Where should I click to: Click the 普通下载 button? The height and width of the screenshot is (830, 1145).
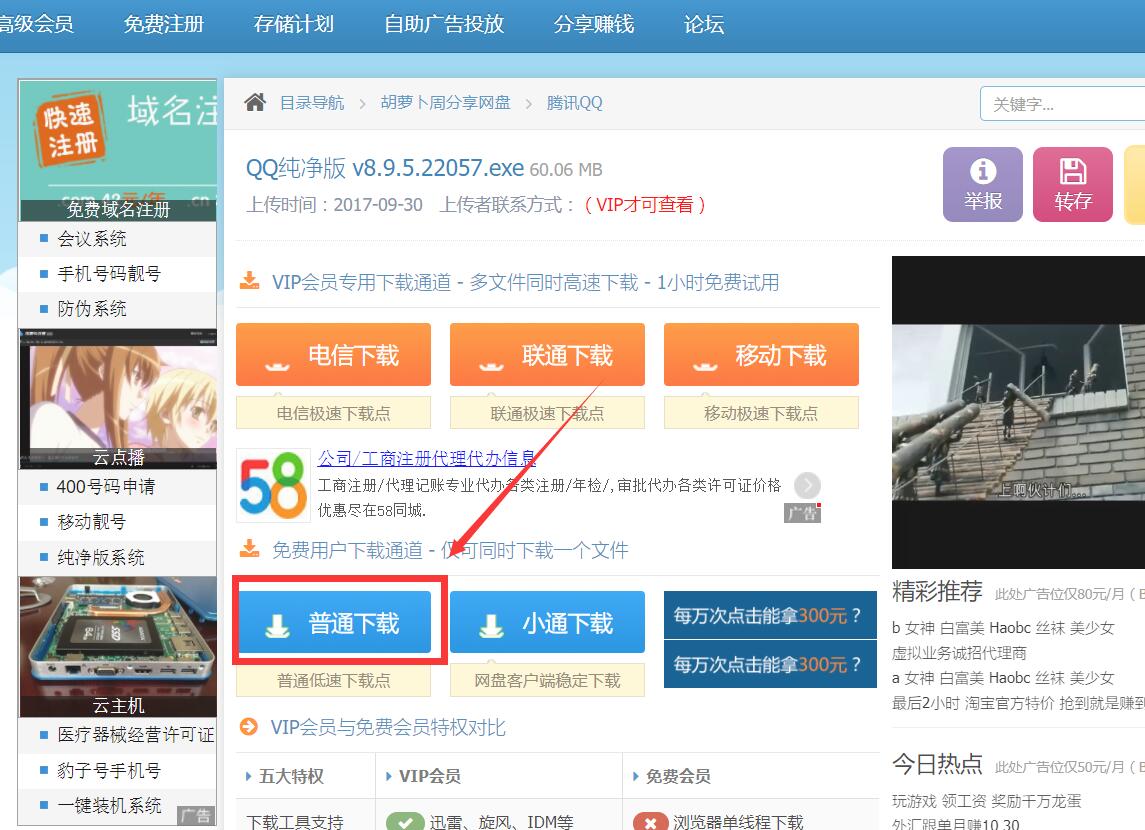coord(333,622)
